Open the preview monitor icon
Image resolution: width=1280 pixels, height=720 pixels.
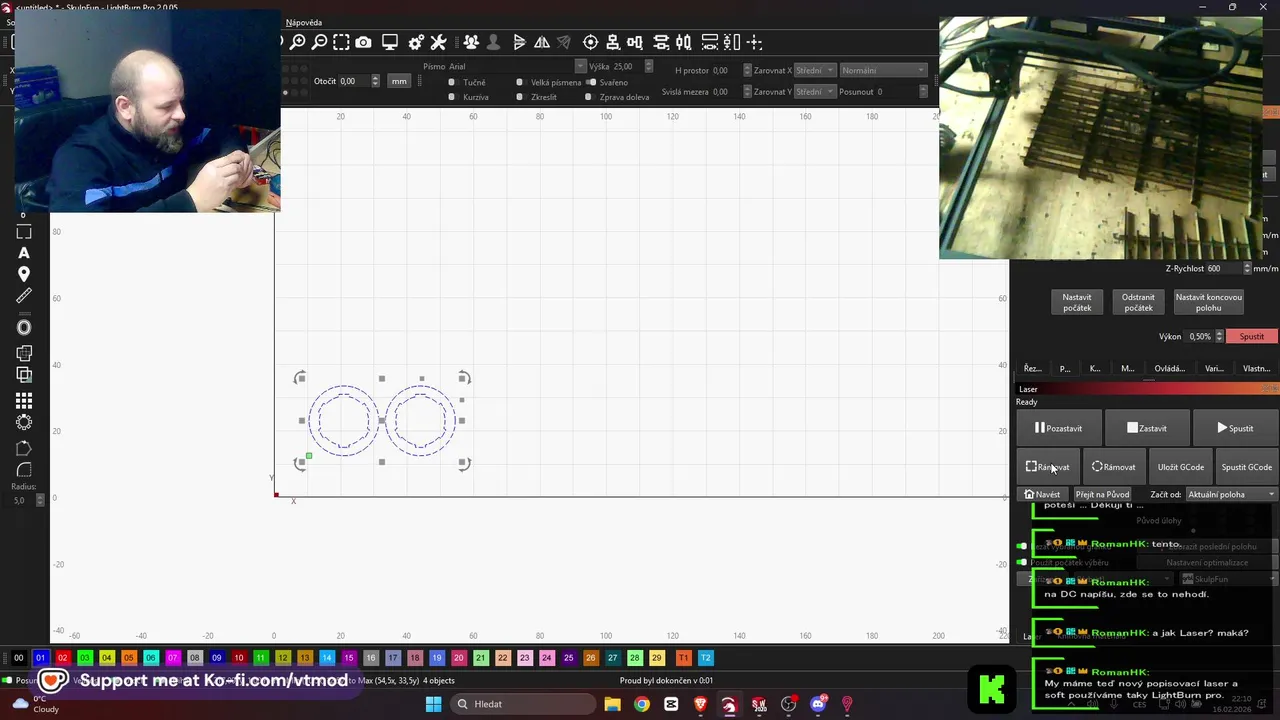point(390,42)
